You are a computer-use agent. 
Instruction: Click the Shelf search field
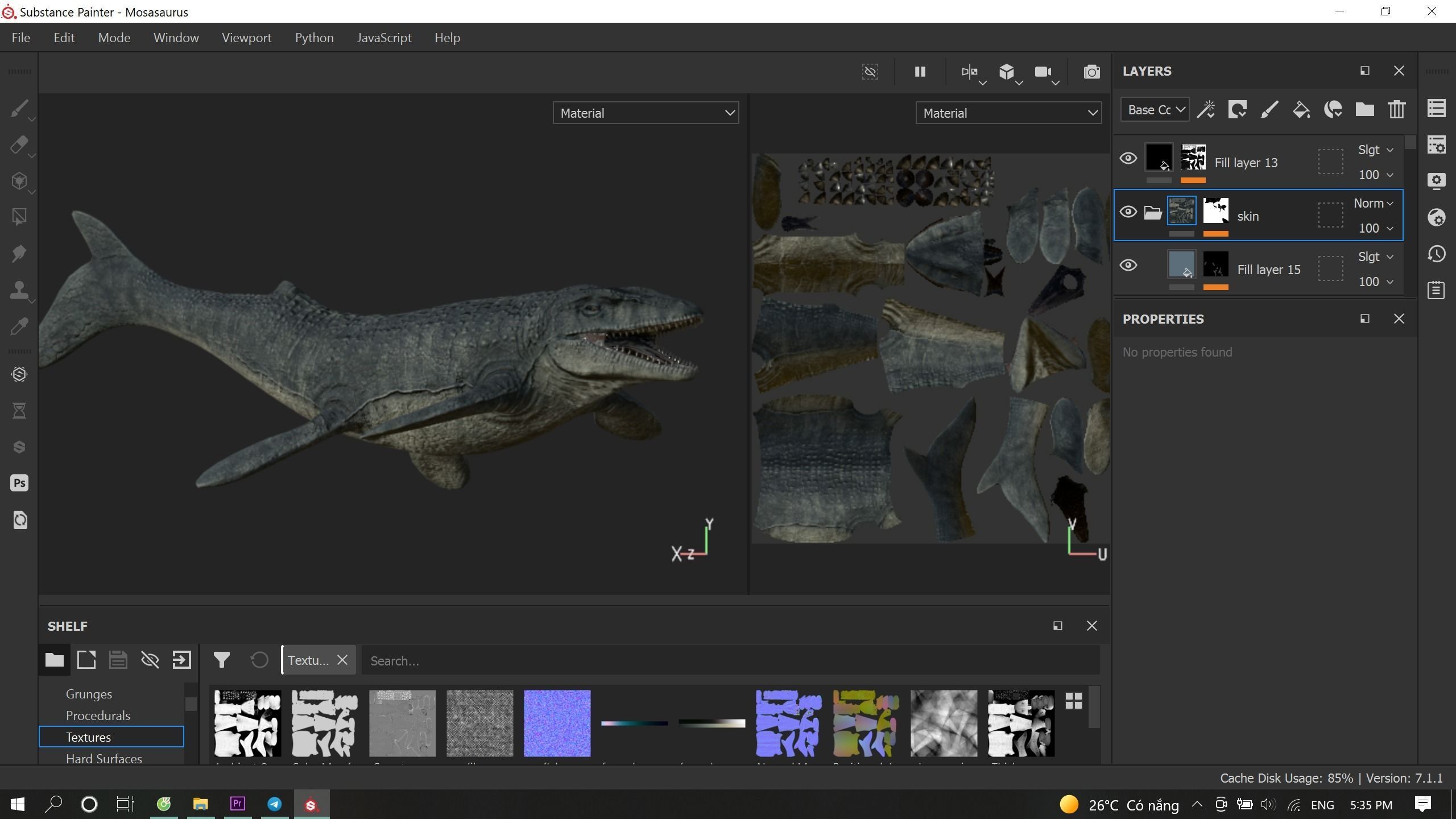pos(728,661)
